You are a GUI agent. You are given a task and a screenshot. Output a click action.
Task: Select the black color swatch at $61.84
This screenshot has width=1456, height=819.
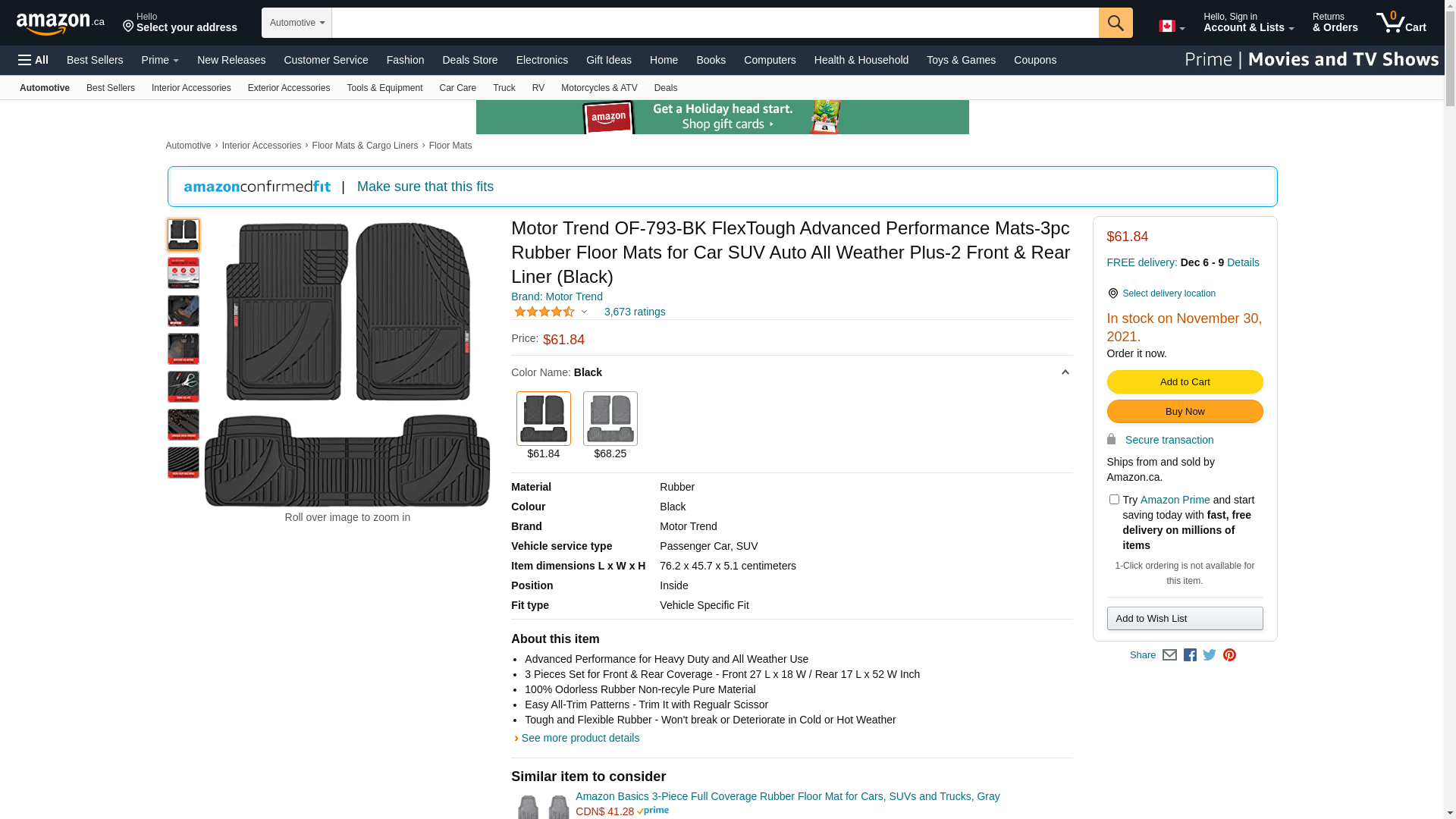click(x=543, y=419)
